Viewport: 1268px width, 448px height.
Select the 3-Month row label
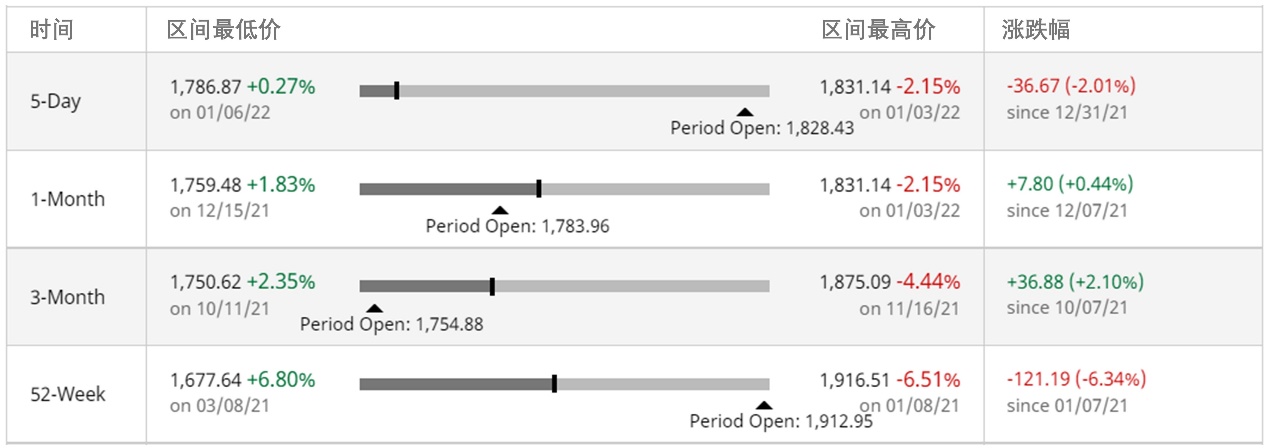click(68, 297)
